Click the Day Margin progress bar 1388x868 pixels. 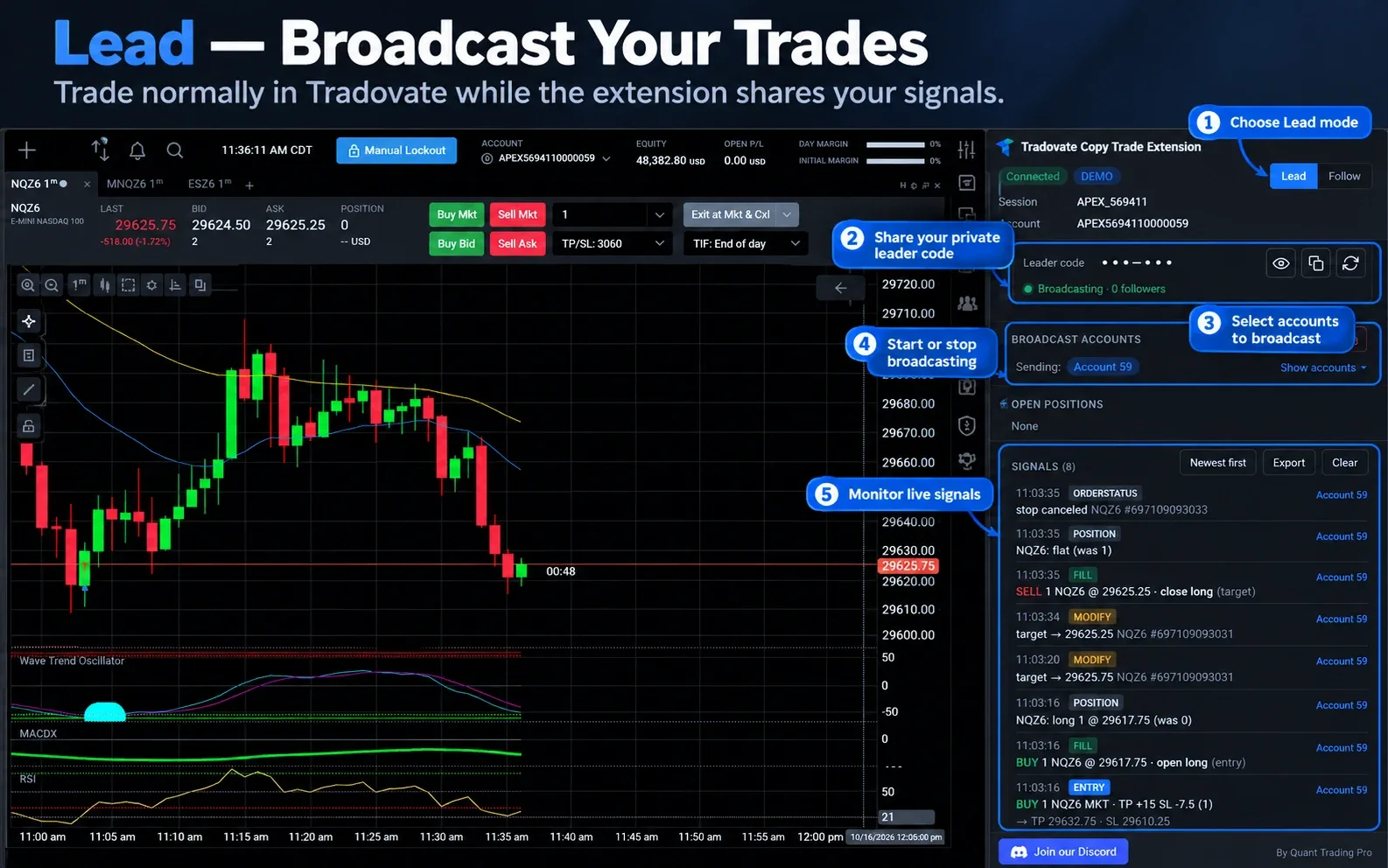tap(895, 144)
